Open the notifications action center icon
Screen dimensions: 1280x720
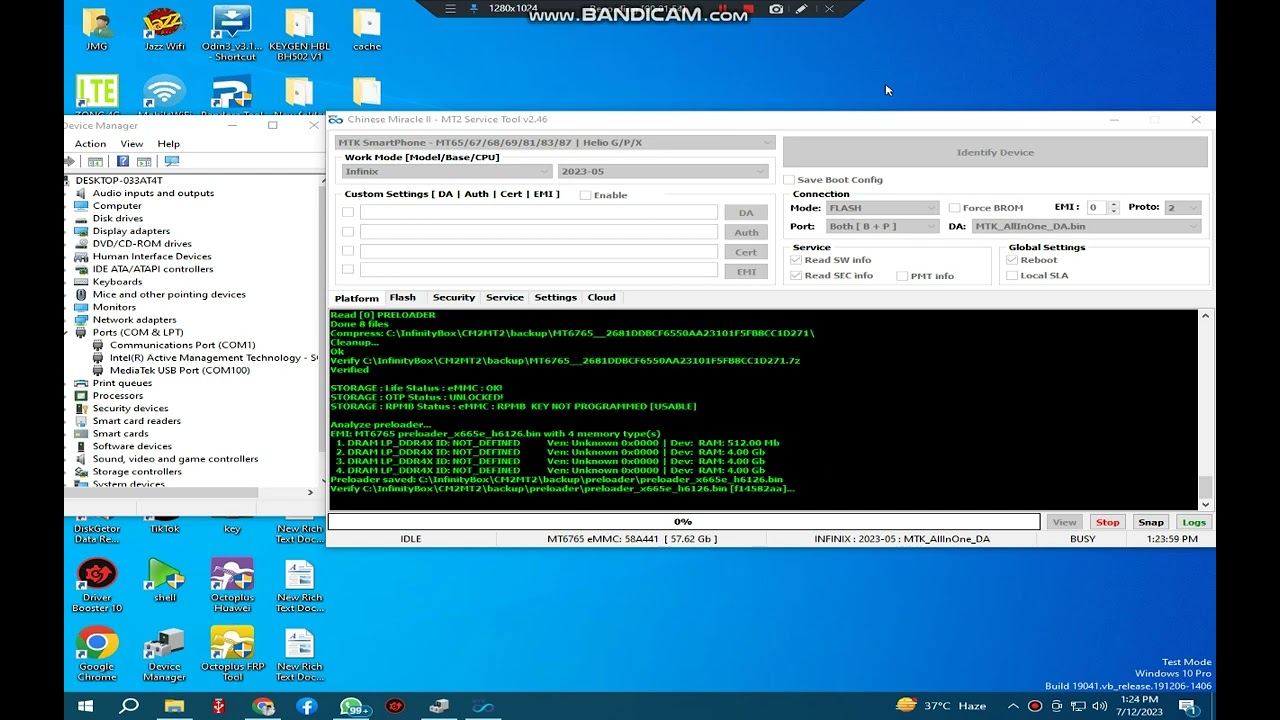pyautogui.click(x=1189, y=707)
